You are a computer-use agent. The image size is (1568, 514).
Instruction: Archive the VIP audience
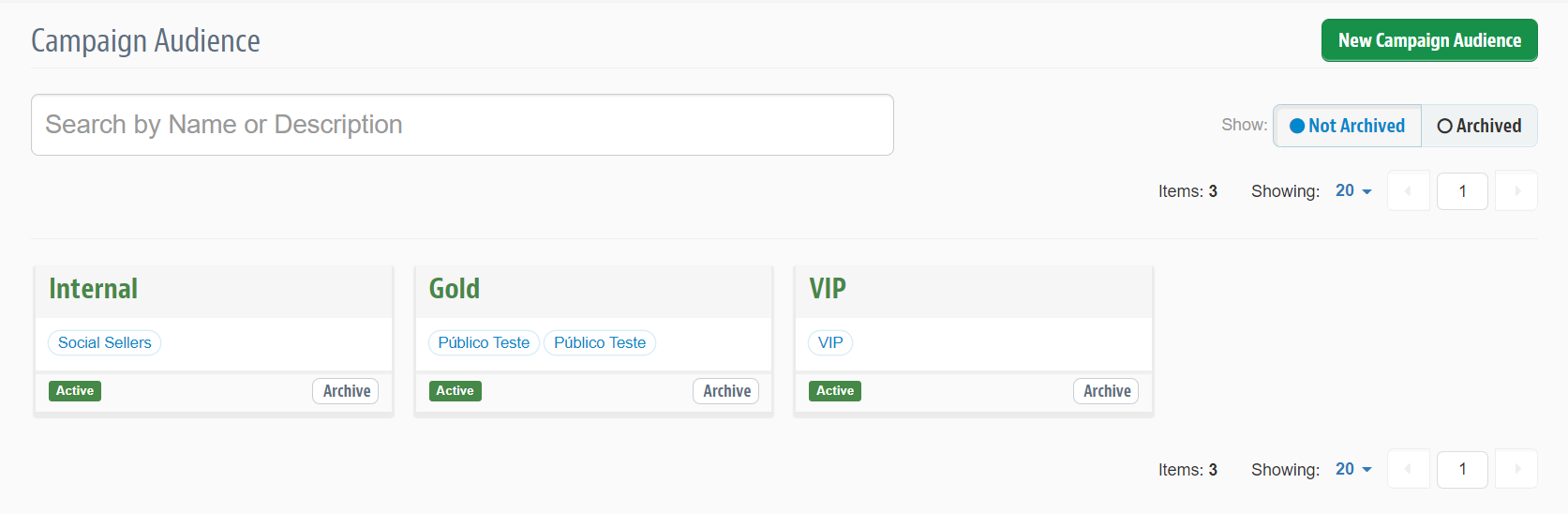tap(1106, 391)
